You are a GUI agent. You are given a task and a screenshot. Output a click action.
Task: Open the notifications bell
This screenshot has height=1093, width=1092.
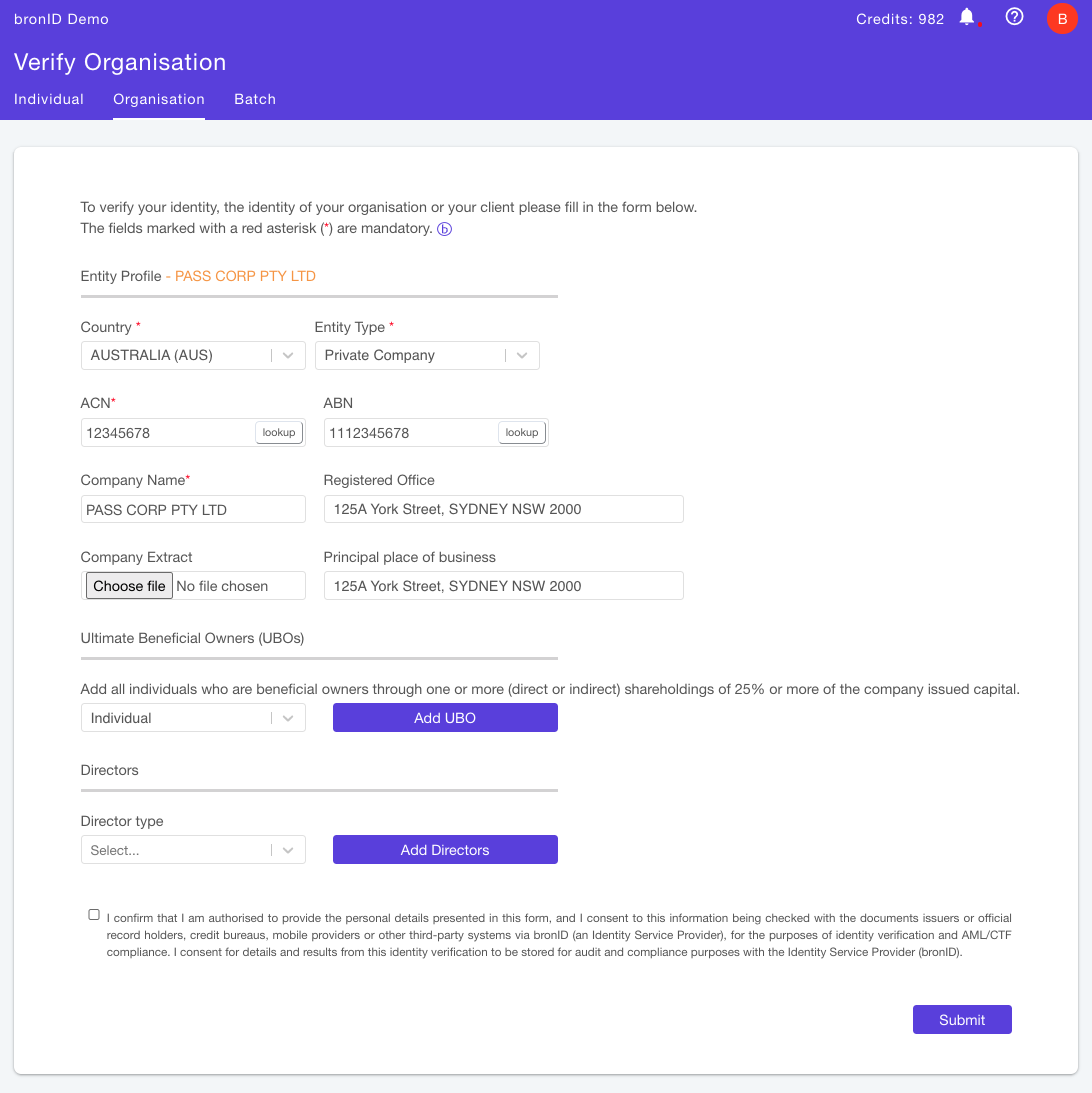pos(967,17)
